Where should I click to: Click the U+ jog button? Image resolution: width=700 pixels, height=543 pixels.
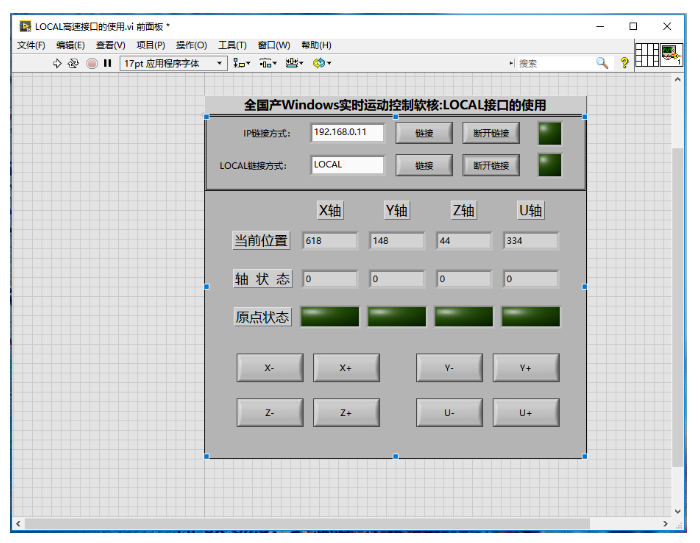coord(526,413)
